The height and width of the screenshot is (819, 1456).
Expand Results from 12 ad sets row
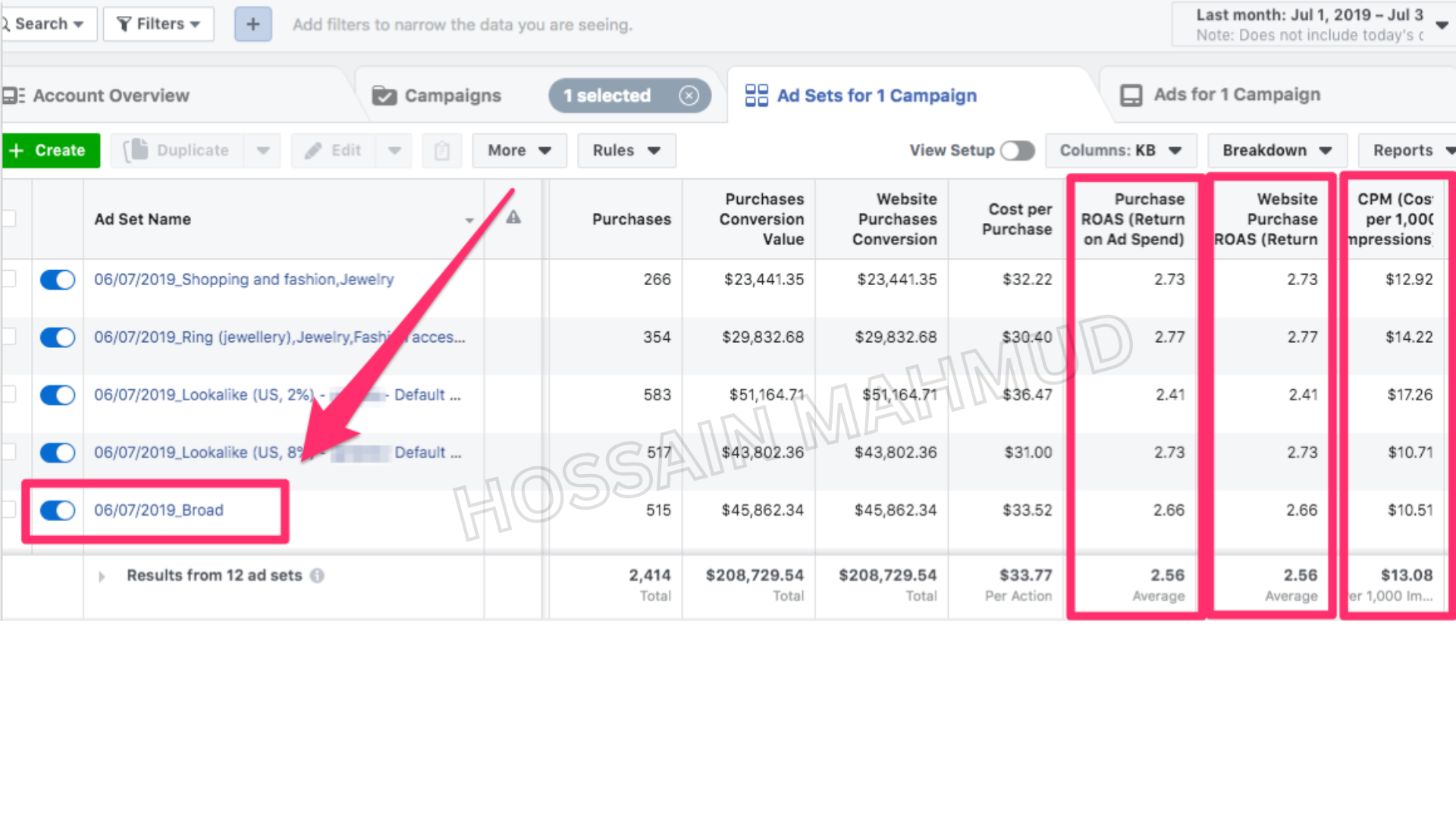pos(102,576)
